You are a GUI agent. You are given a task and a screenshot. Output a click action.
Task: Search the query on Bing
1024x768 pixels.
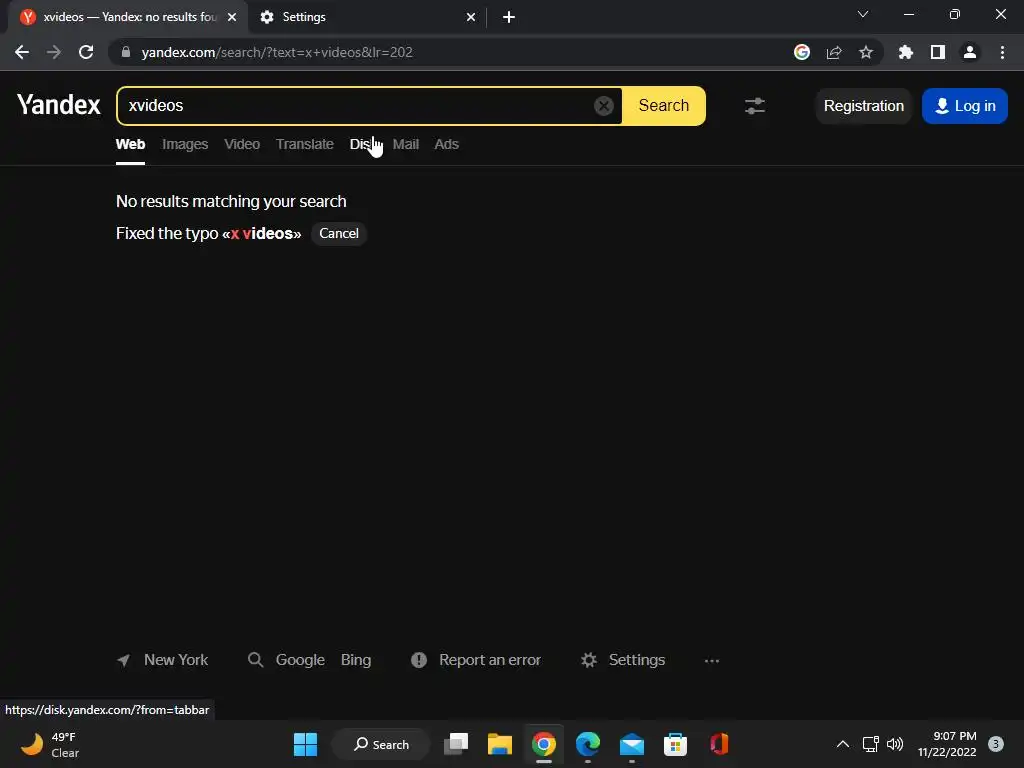[356, 660]
